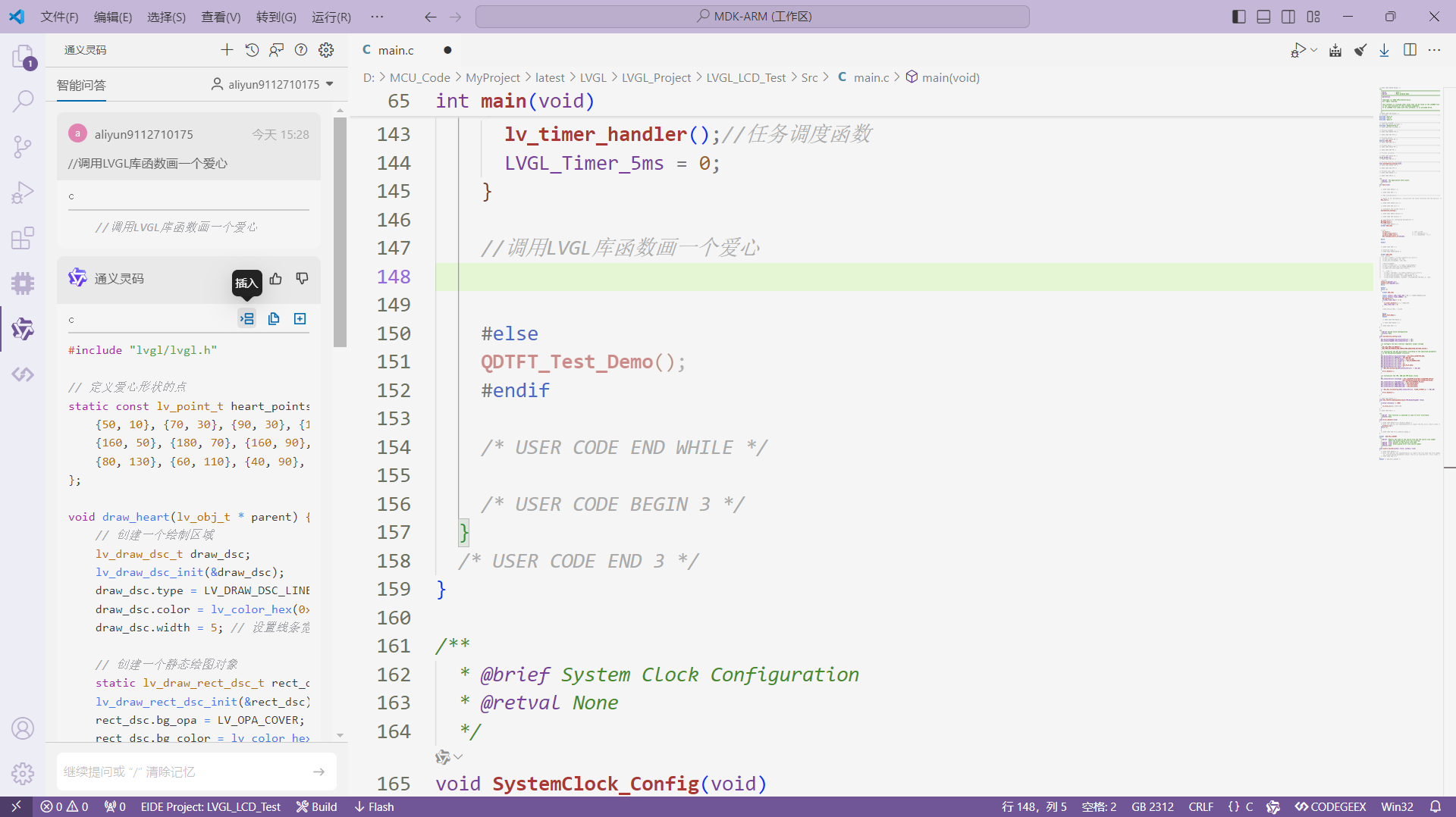Viewport: 1456px width, 817px height.
Task: Click the clean icon in editor toolbar
Action: pos(1360,50)
